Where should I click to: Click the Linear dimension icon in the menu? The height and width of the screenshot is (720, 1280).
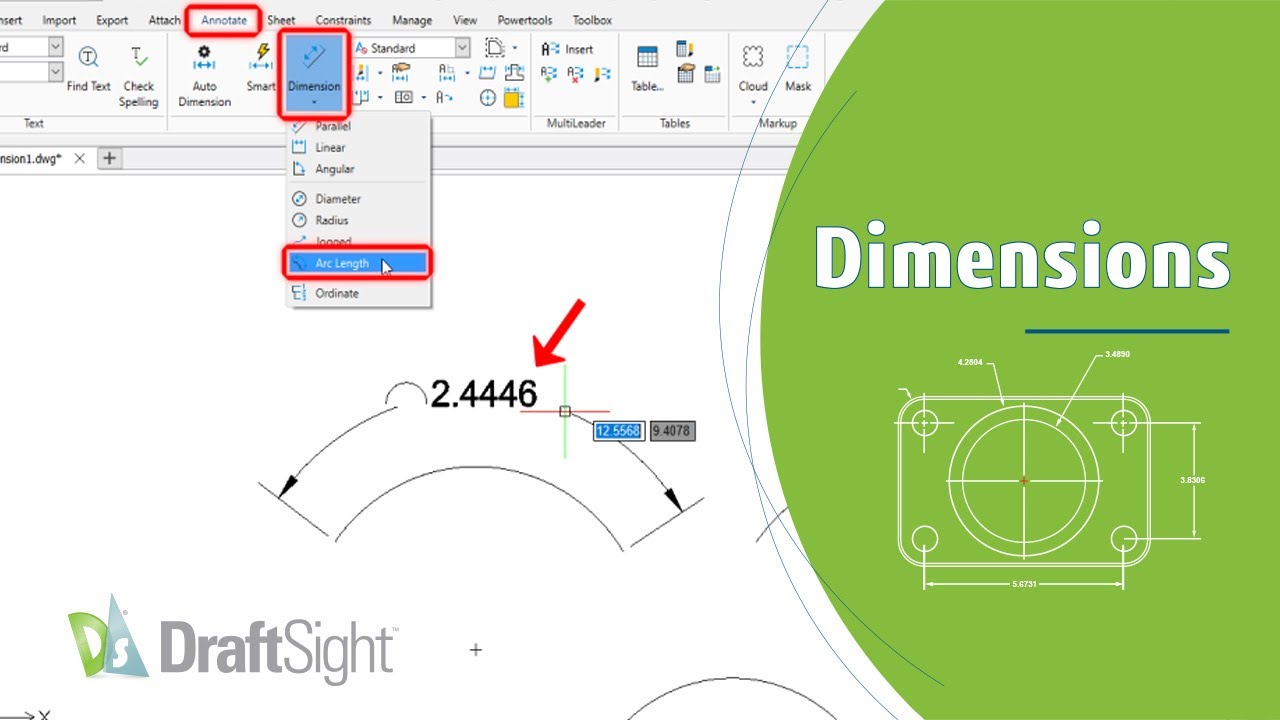click(x=298, y=147)
